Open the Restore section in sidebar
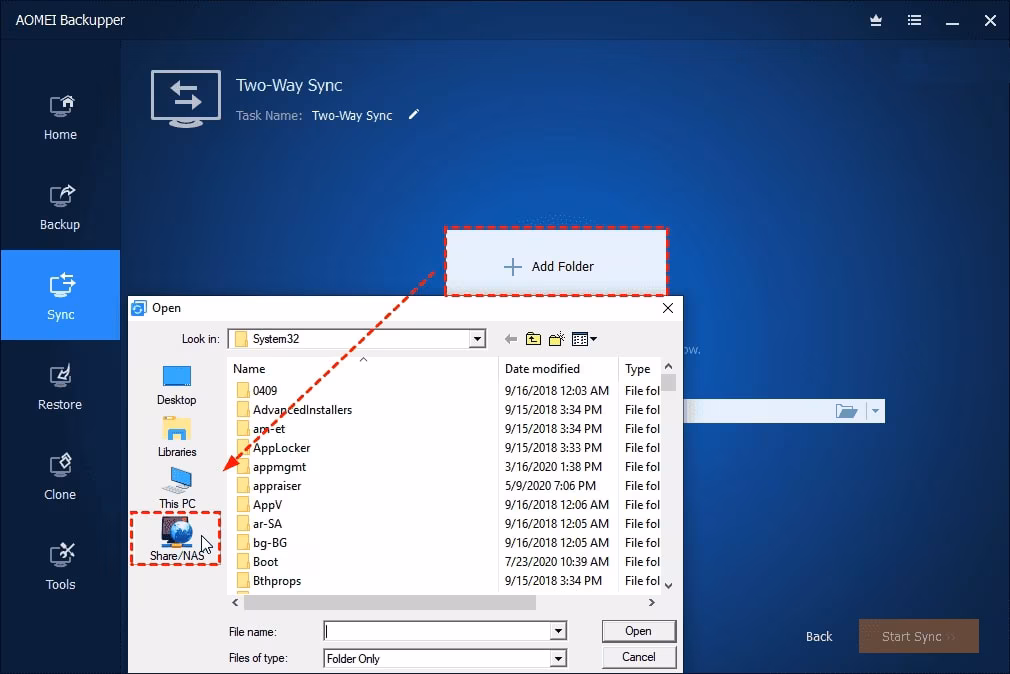 [x=60, y=387]
